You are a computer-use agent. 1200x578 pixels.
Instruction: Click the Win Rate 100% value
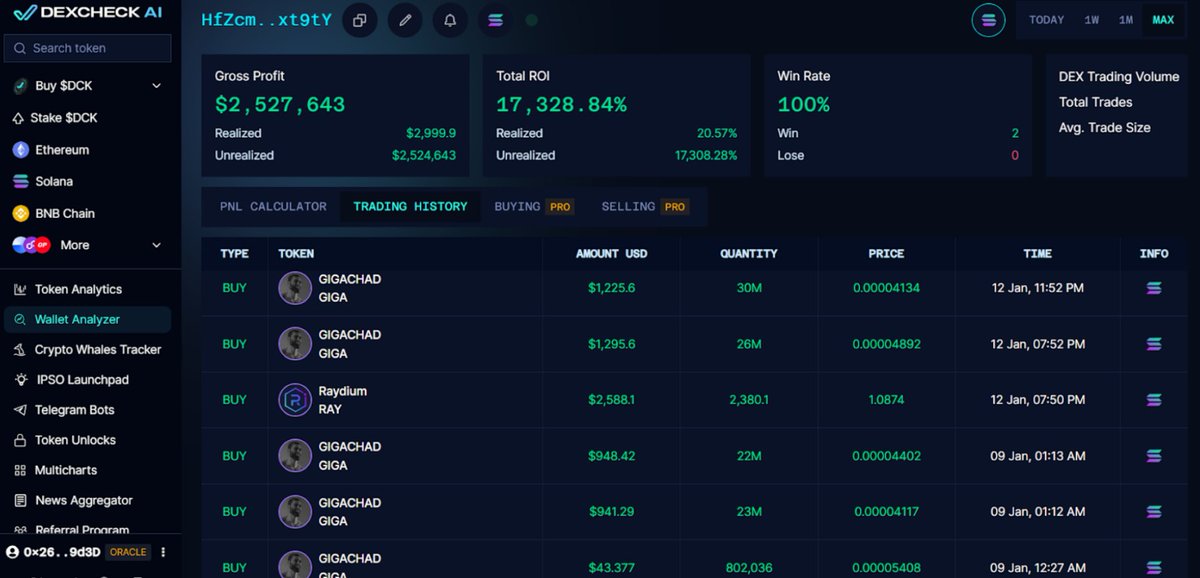tap(803, 104)
